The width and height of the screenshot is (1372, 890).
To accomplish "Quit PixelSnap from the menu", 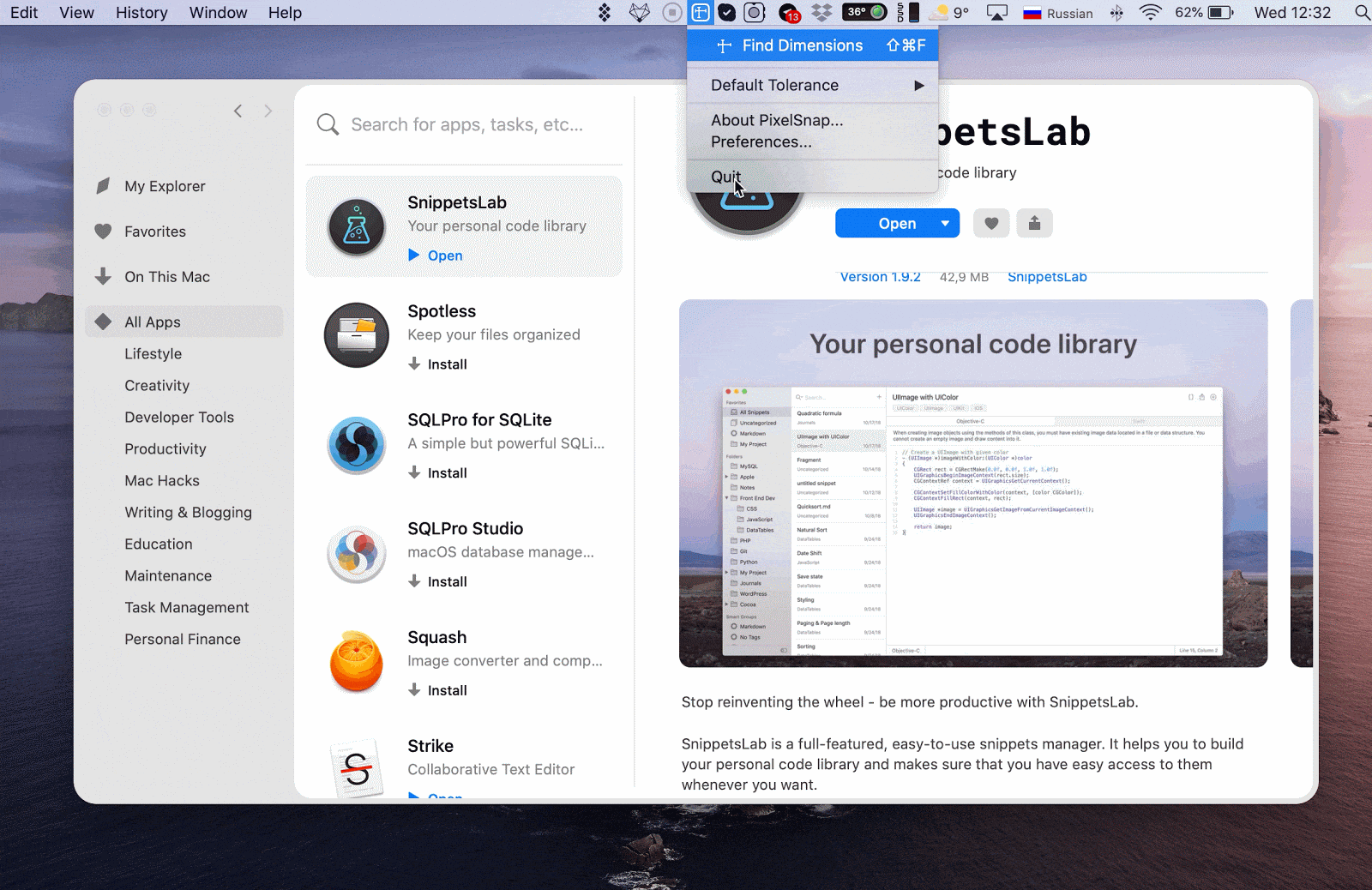I will click(812, 177).
